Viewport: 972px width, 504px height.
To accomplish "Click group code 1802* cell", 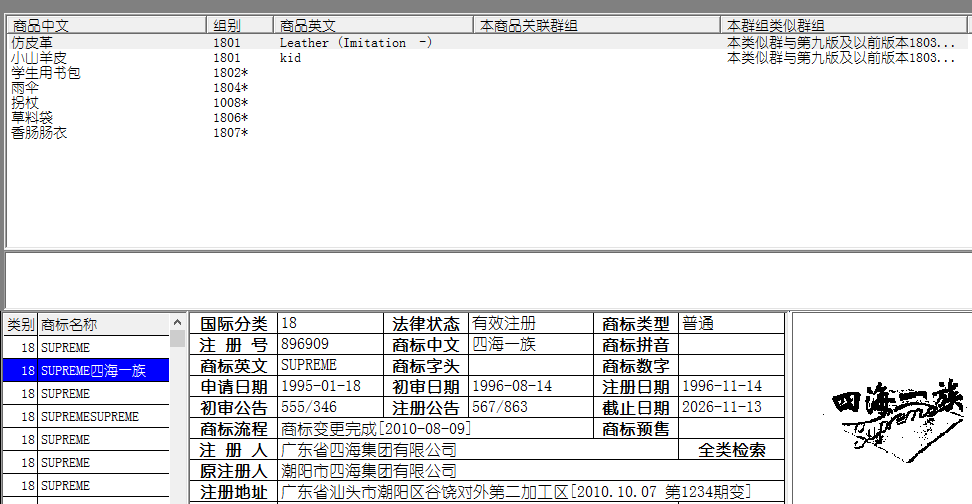I will coord(231,73).
